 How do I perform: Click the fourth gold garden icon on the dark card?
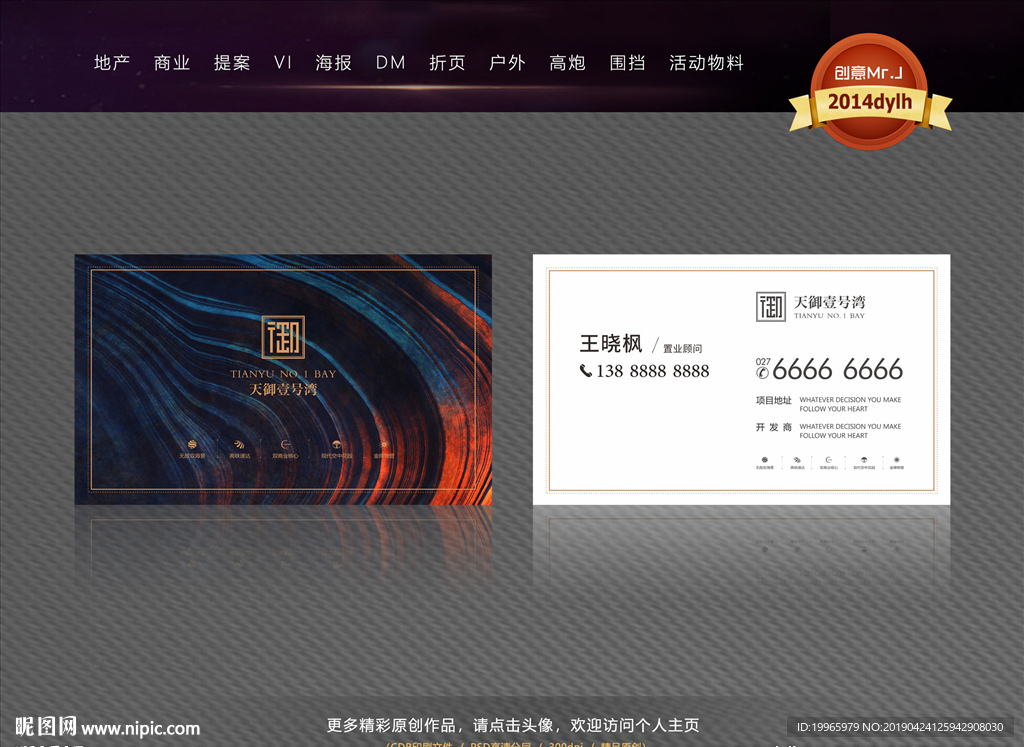pyautogui.click(x=336, y=445)
